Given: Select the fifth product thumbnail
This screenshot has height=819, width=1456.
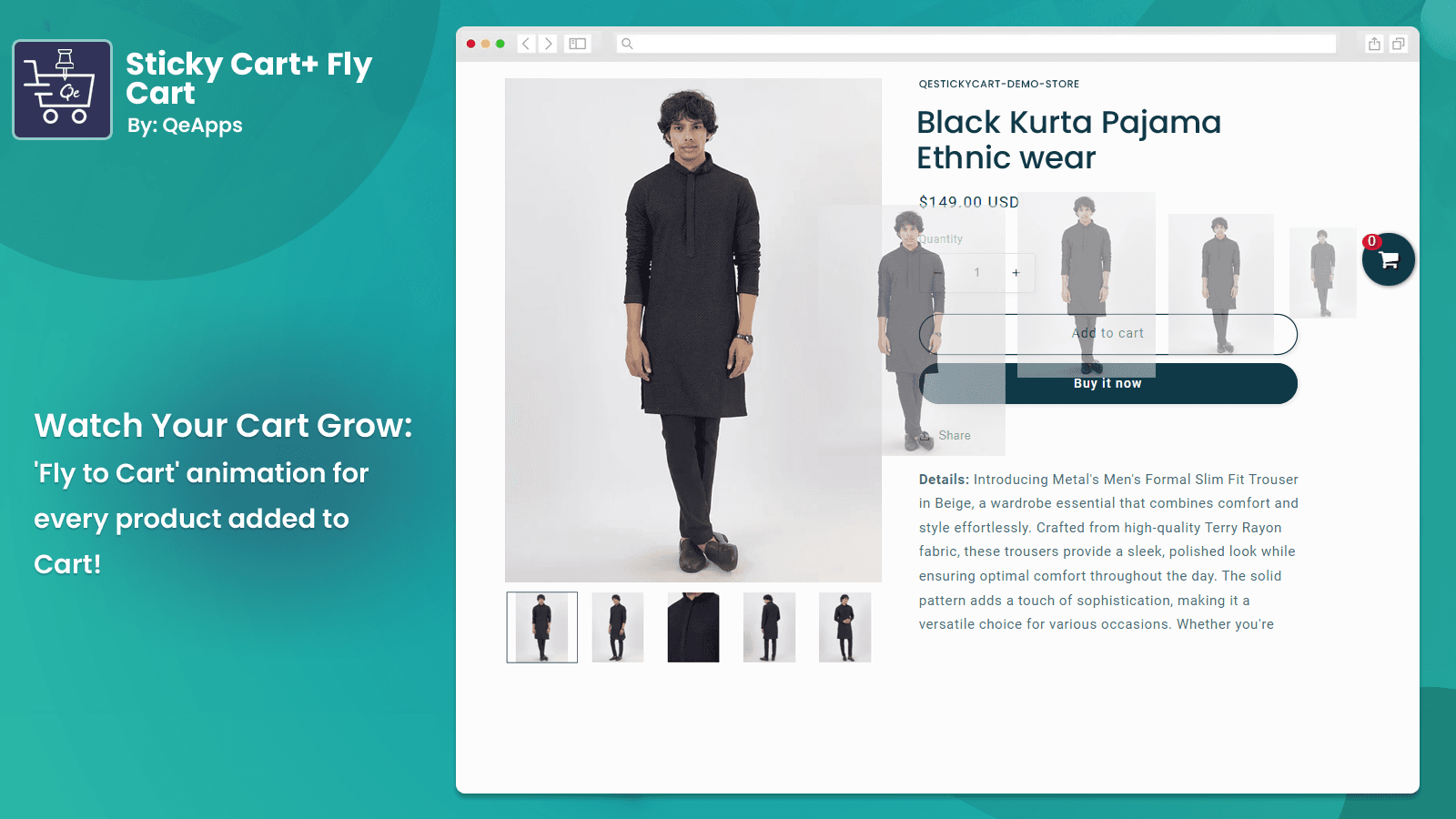Looking at the screenshot, I should click(x=844, y=627).
